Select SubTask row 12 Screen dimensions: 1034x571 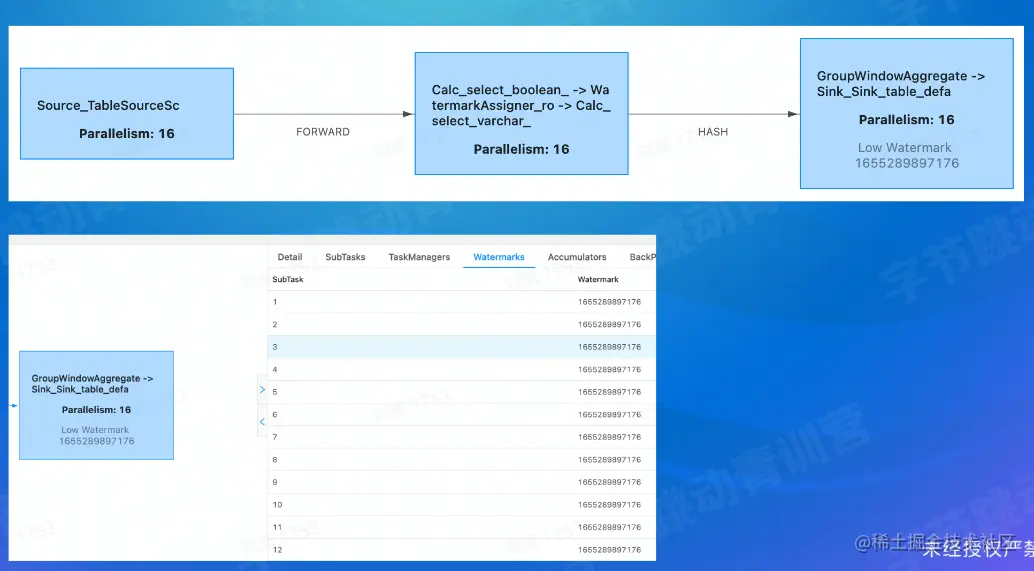[x=462, y=549]
